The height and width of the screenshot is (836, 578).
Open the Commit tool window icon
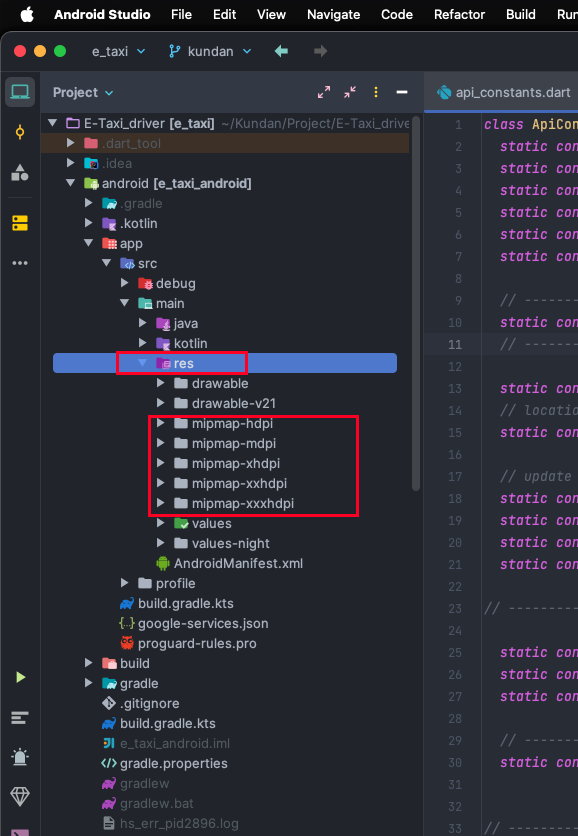tap(20, 132)
